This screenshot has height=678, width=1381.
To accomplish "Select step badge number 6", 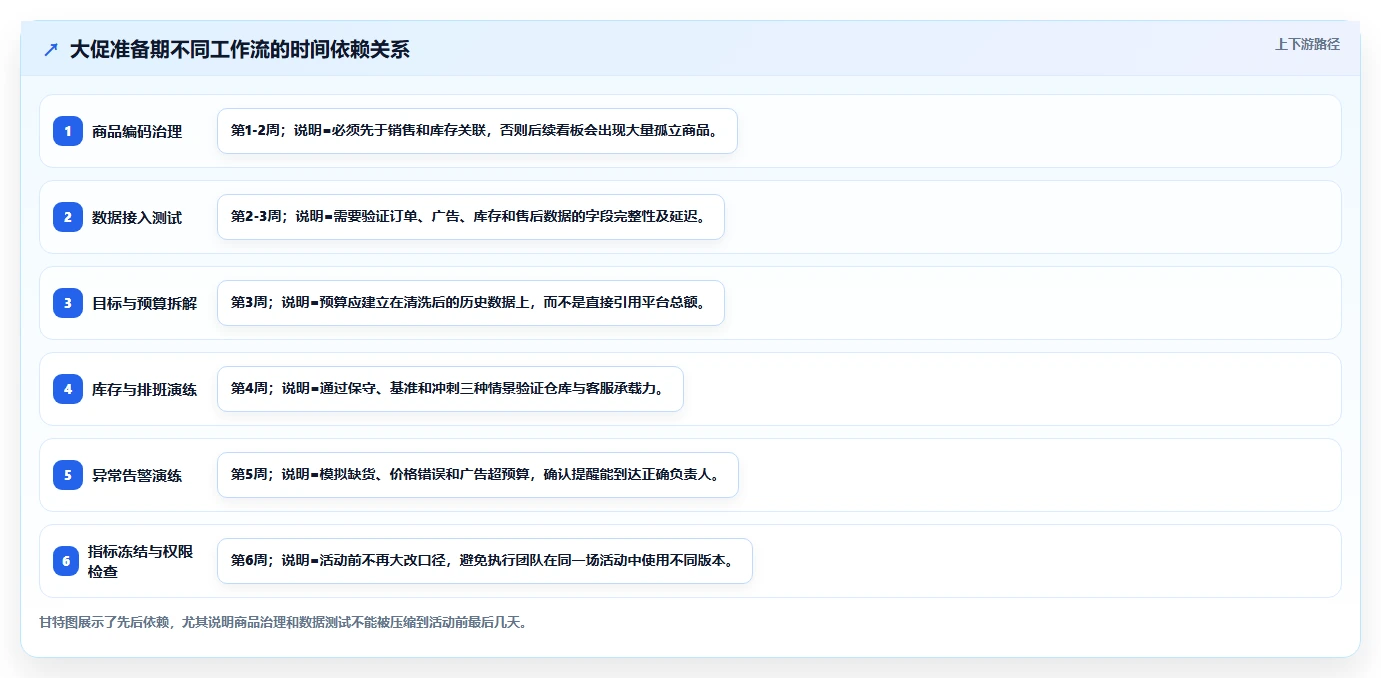I will (66, 561).
